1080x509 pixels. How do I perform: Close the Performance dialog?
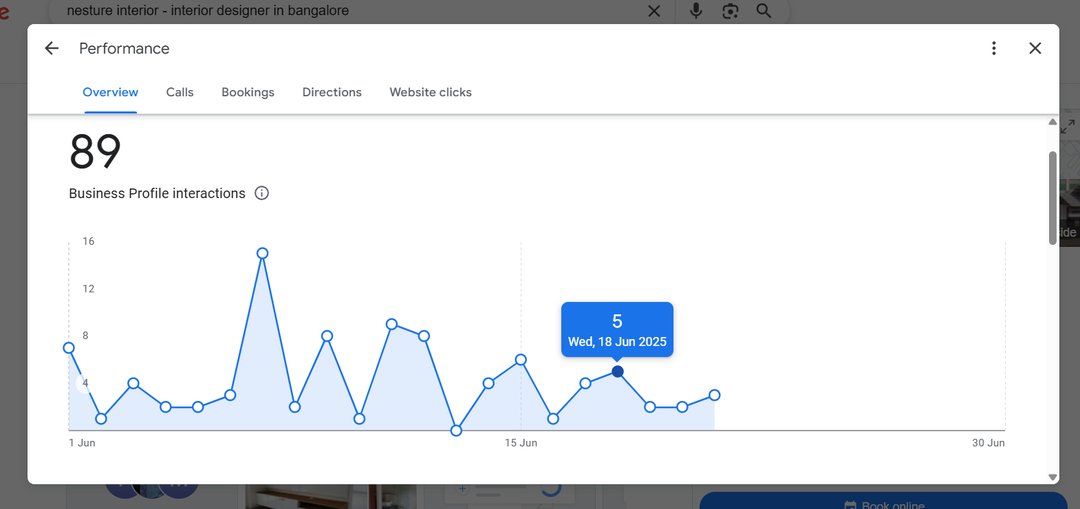pyautogui.click(x=1035, y=48)
